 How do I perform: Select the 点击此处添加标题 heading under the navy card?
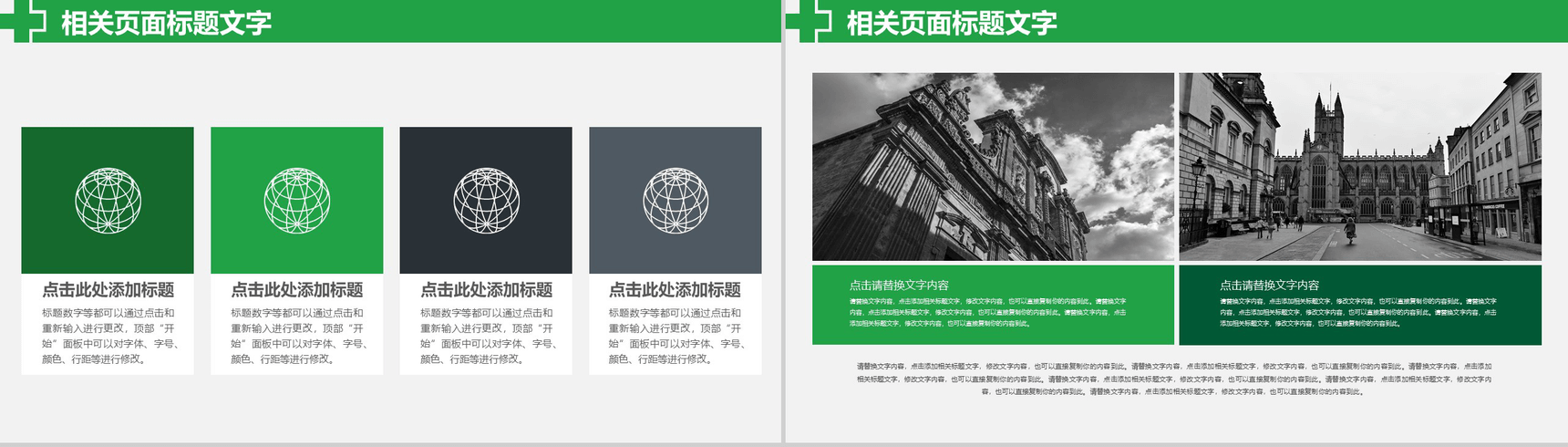point(486,290)
